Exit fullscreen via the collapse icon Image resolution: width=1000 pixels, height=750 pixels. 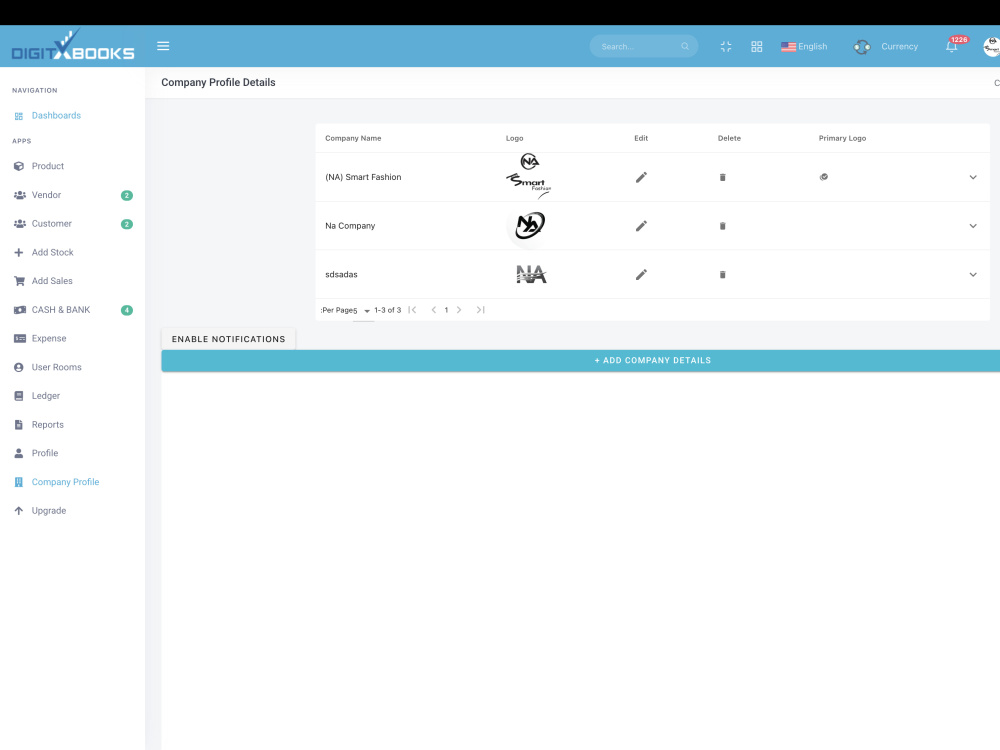pyautogui.click(x=726, y=47)
